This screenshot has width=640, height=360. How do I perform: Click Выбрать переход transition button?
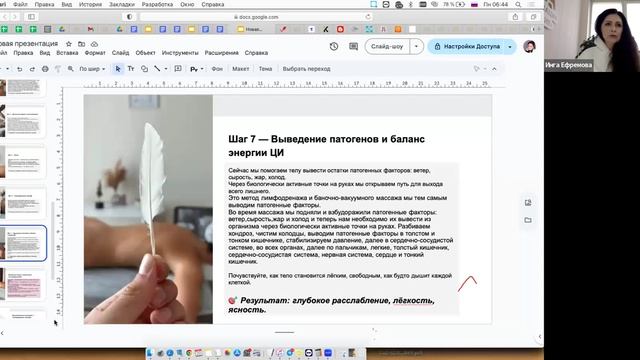[306, 69]
